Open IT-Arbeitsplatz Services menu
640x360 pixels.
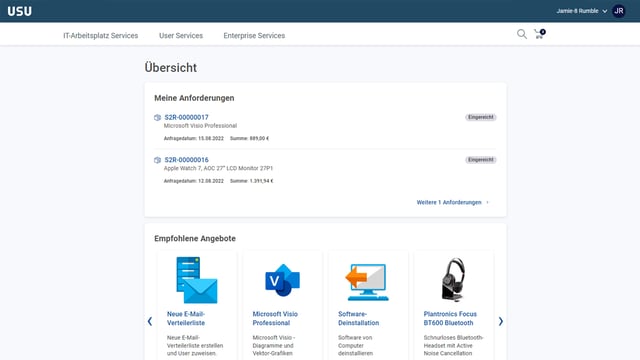[100, 36]
